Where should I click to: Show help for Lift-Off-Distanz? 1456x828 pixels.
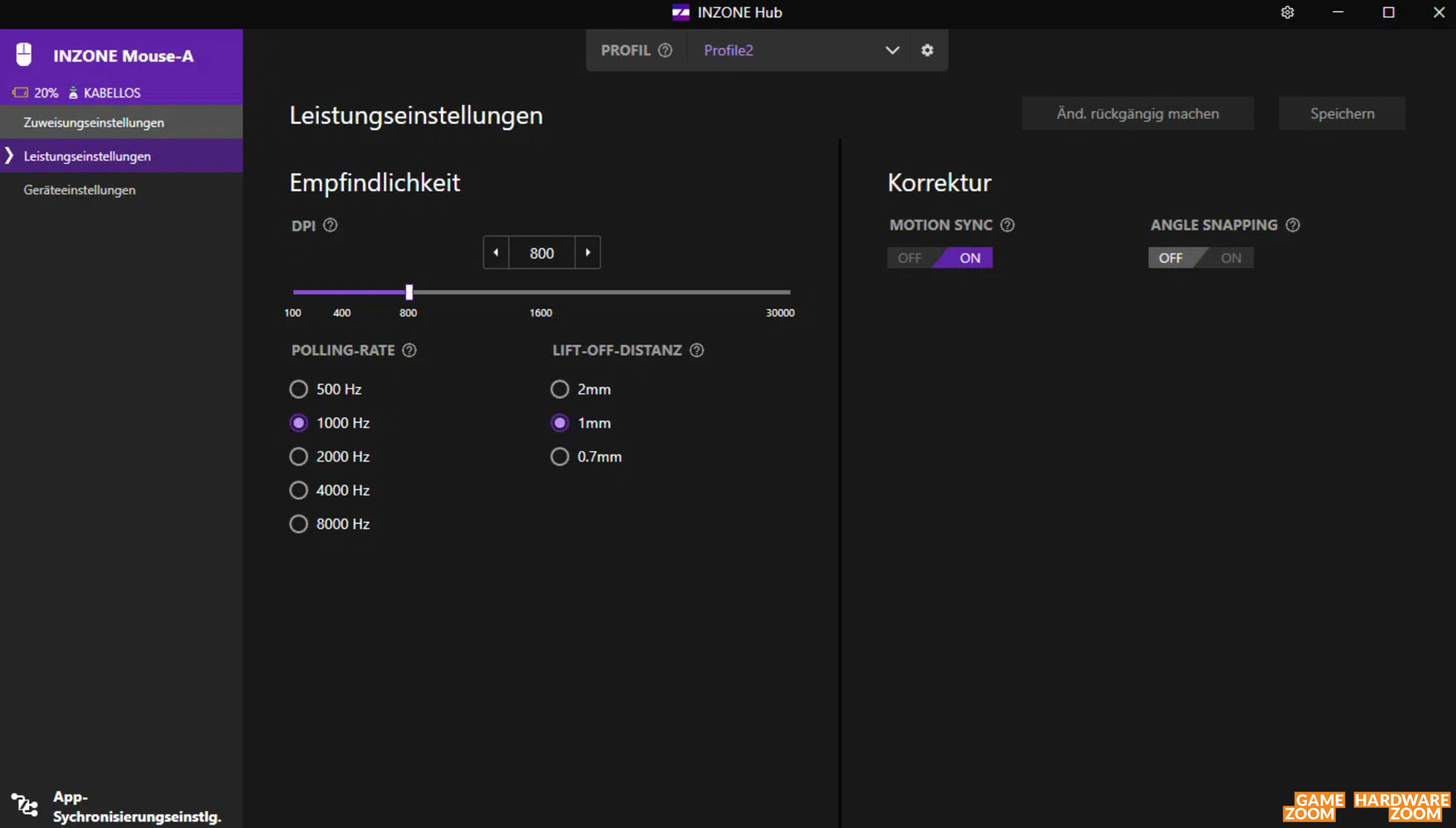697,351
